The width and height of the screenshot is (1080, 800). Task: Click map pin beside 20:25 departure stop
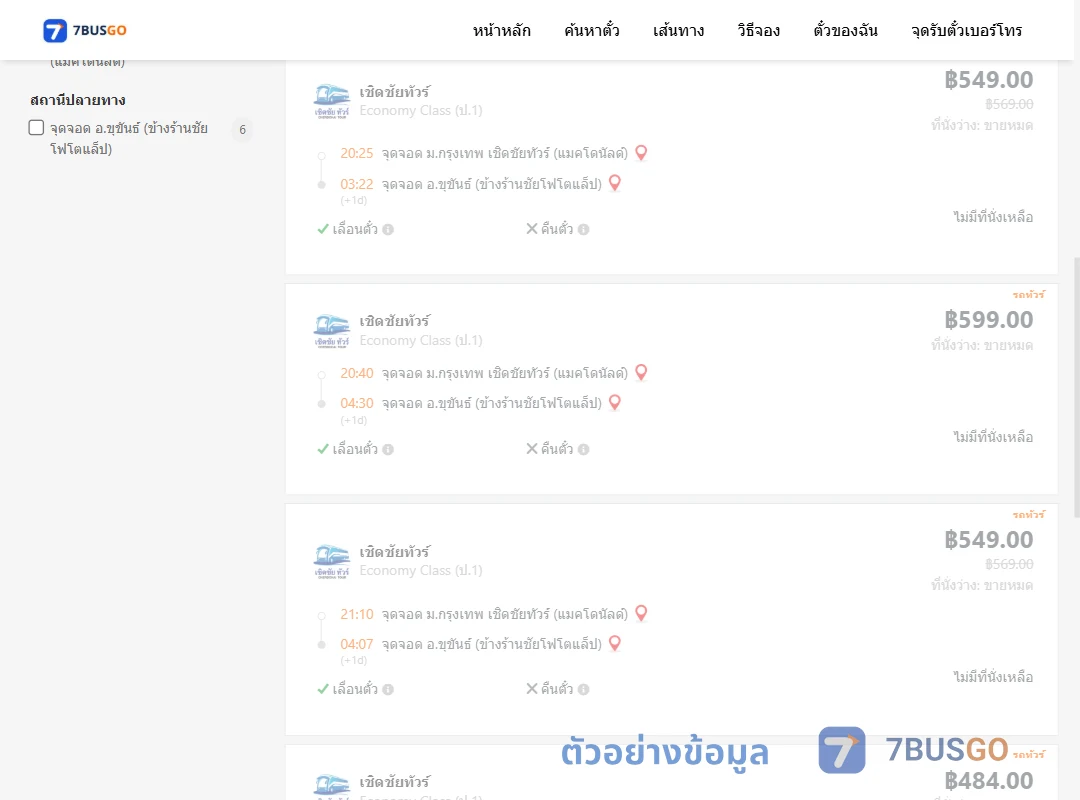coord(641,152)
